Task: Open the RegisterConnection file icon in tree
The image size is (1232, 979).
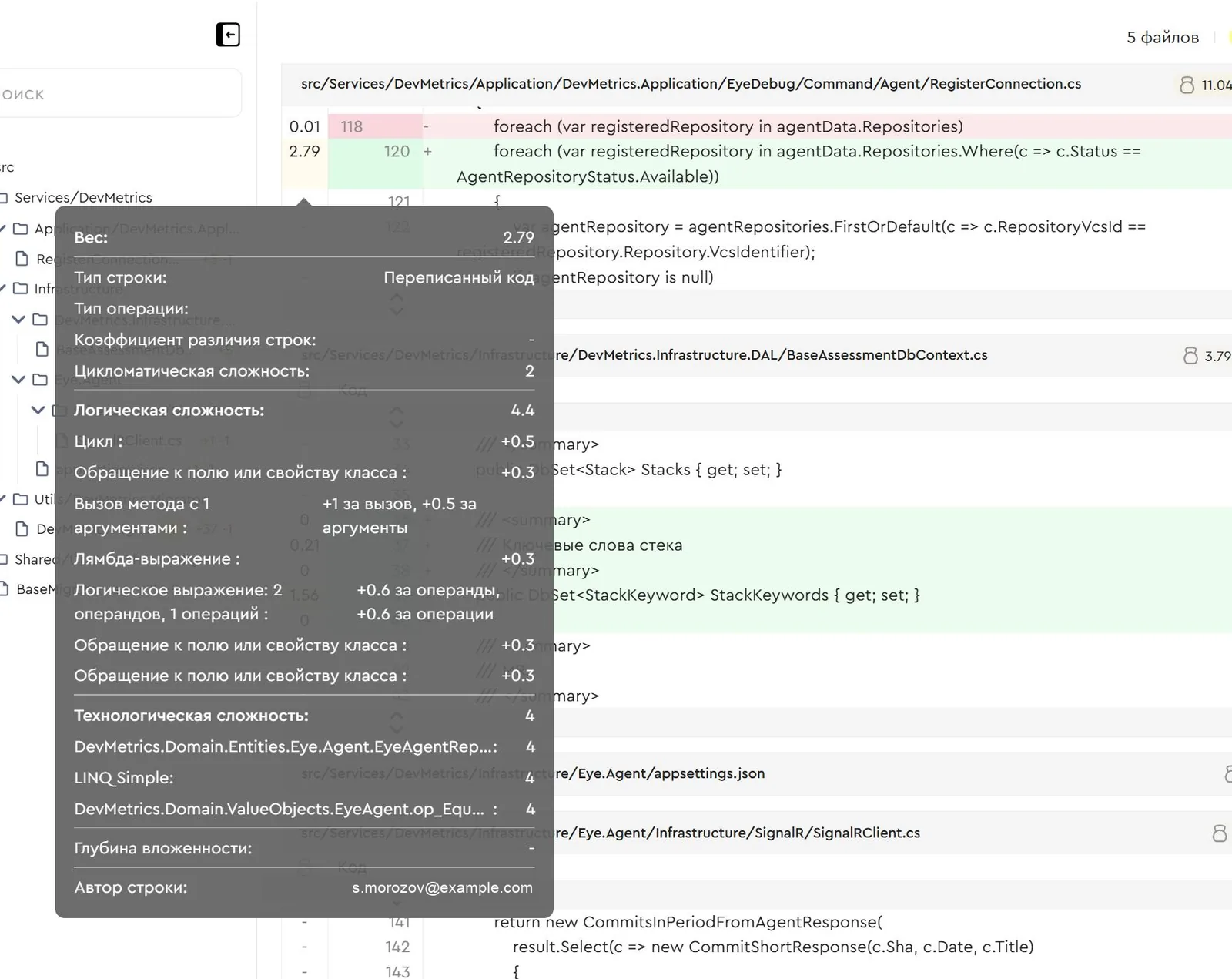Action: click(x=22, y=259)
